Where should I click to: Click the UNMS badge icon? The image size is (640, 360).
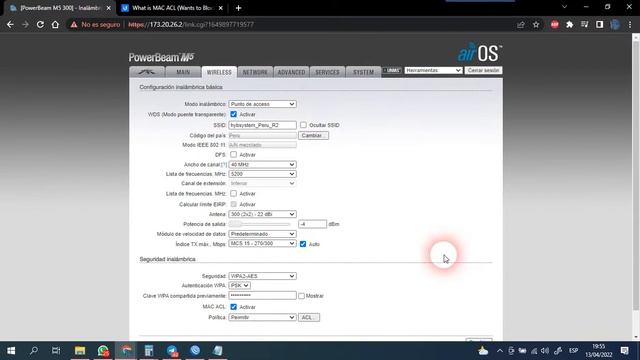[x=392, y=71]
